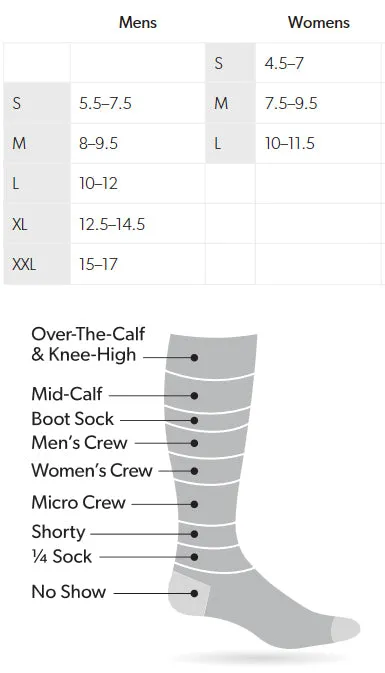Select the mens S size cell
This screenshot has height=673, width=385.
pos(37,103)
